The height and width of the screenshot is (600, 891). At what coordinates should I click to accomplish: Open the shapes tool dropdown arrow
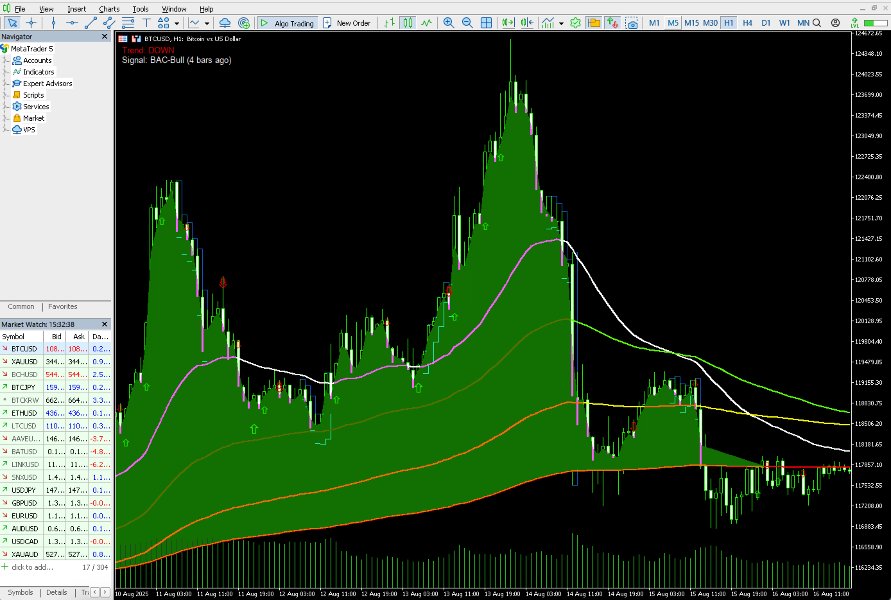click(x=177, y=23)
